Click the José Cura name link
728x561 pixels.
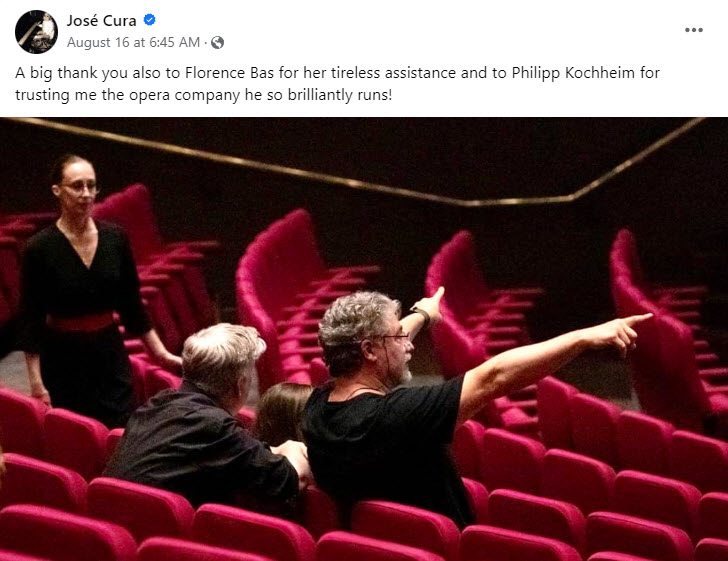click(x=101, y=20)
